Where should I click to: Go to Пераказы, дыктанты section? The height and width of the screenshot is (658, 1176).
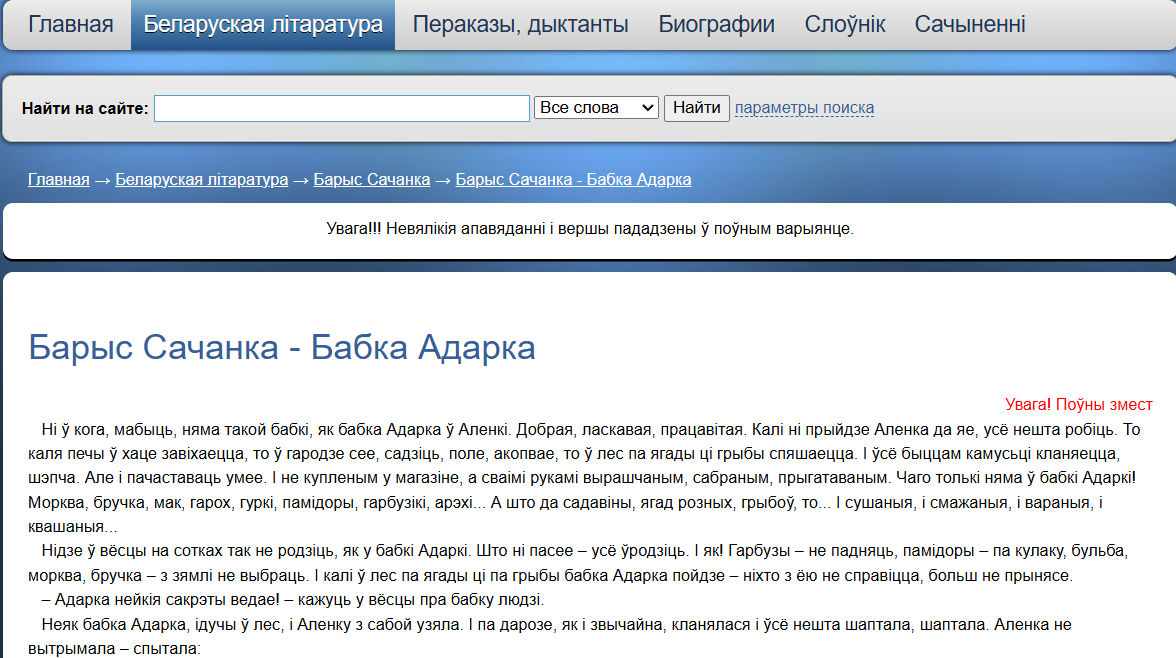pyautogui.click(x=520, y=25)
